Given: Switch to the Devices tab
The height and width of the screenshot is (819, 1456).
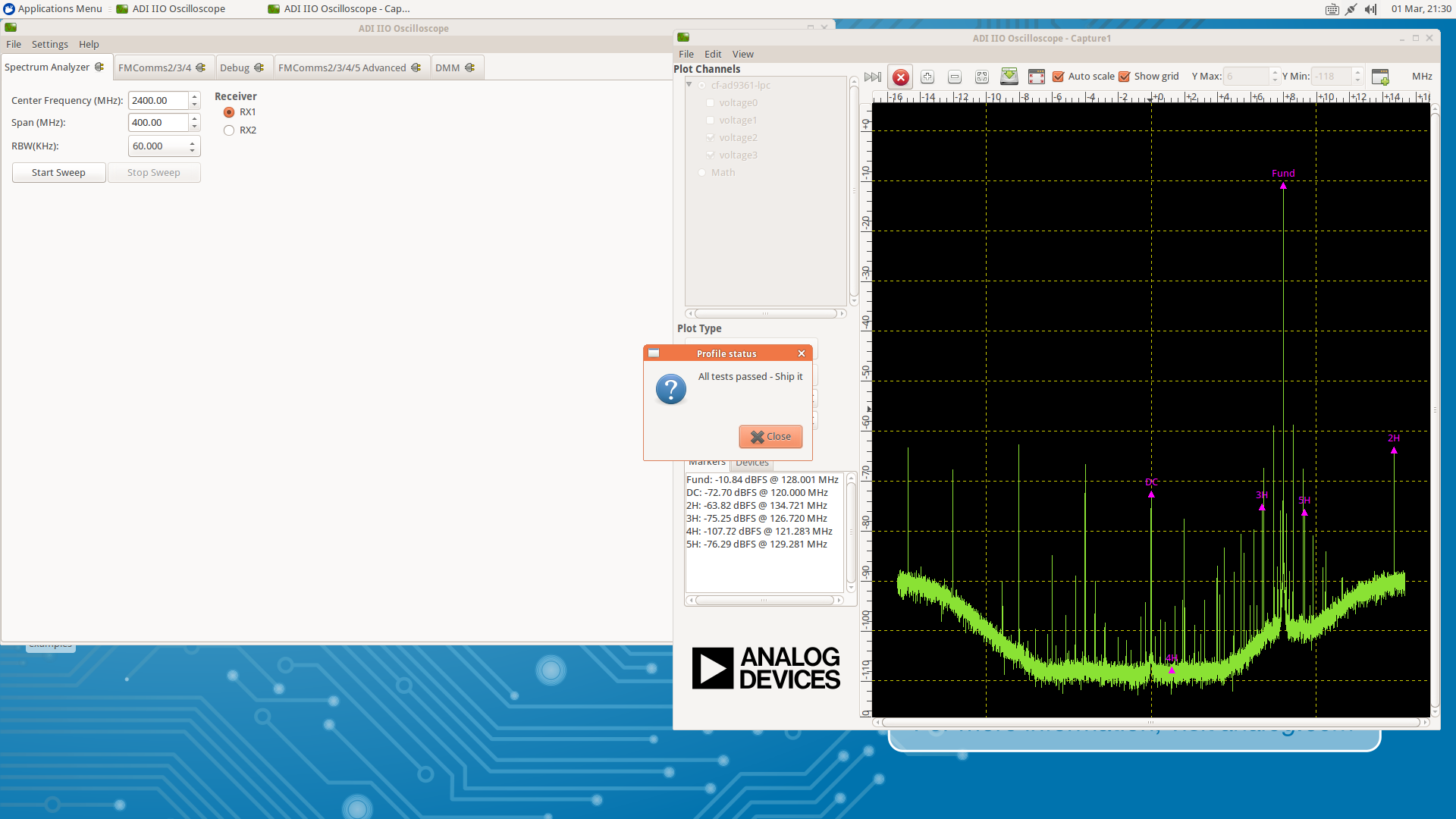Looking at the screenshot, I should (x=752, y=463).
